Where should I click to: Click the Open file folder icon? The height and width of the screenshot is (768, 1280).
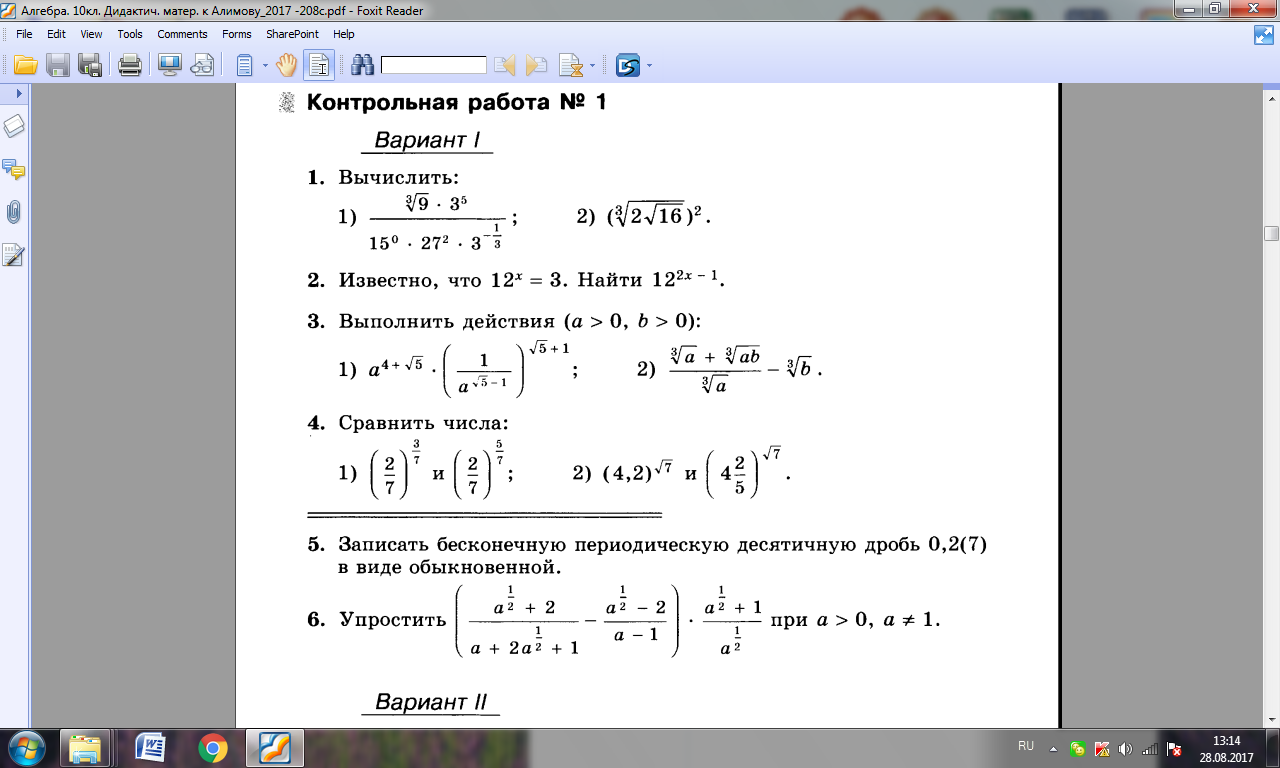coord(25,66)
